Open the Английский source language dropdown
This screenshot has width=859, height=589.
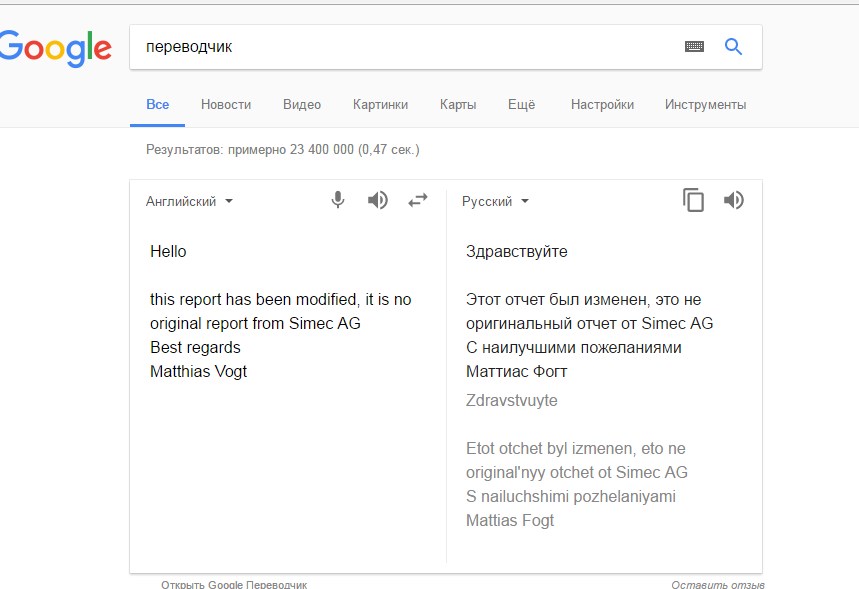[x=189, y=201]
